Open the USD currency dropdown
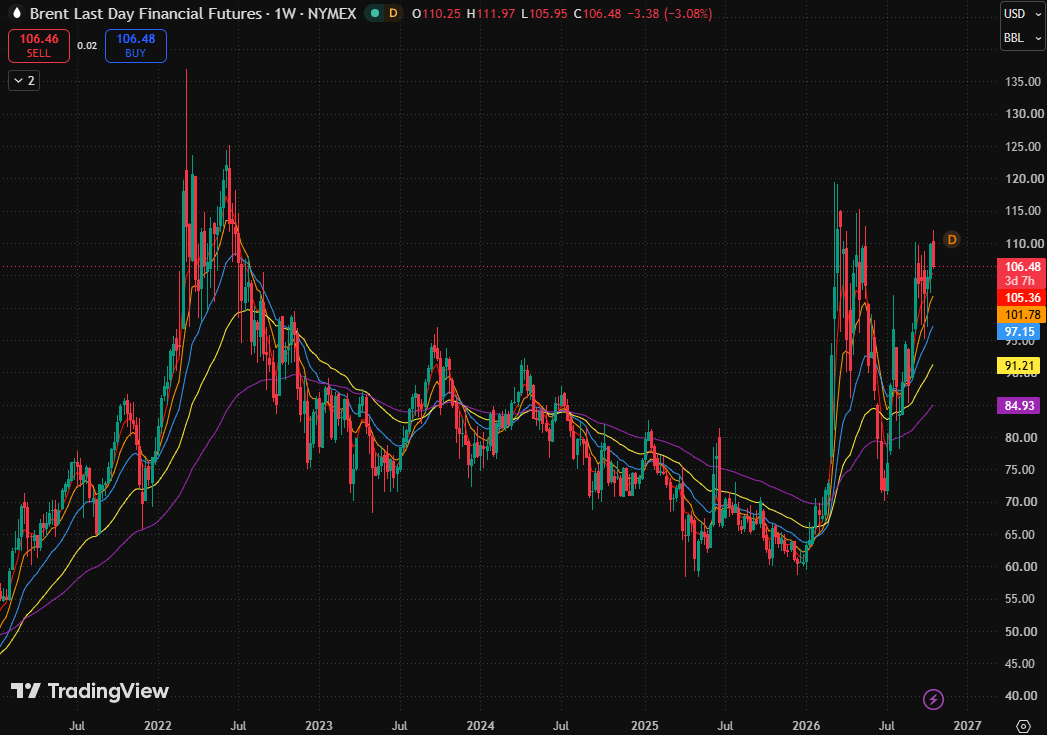The width and height of the screenshot is (1047, 735). [1022, 13]
